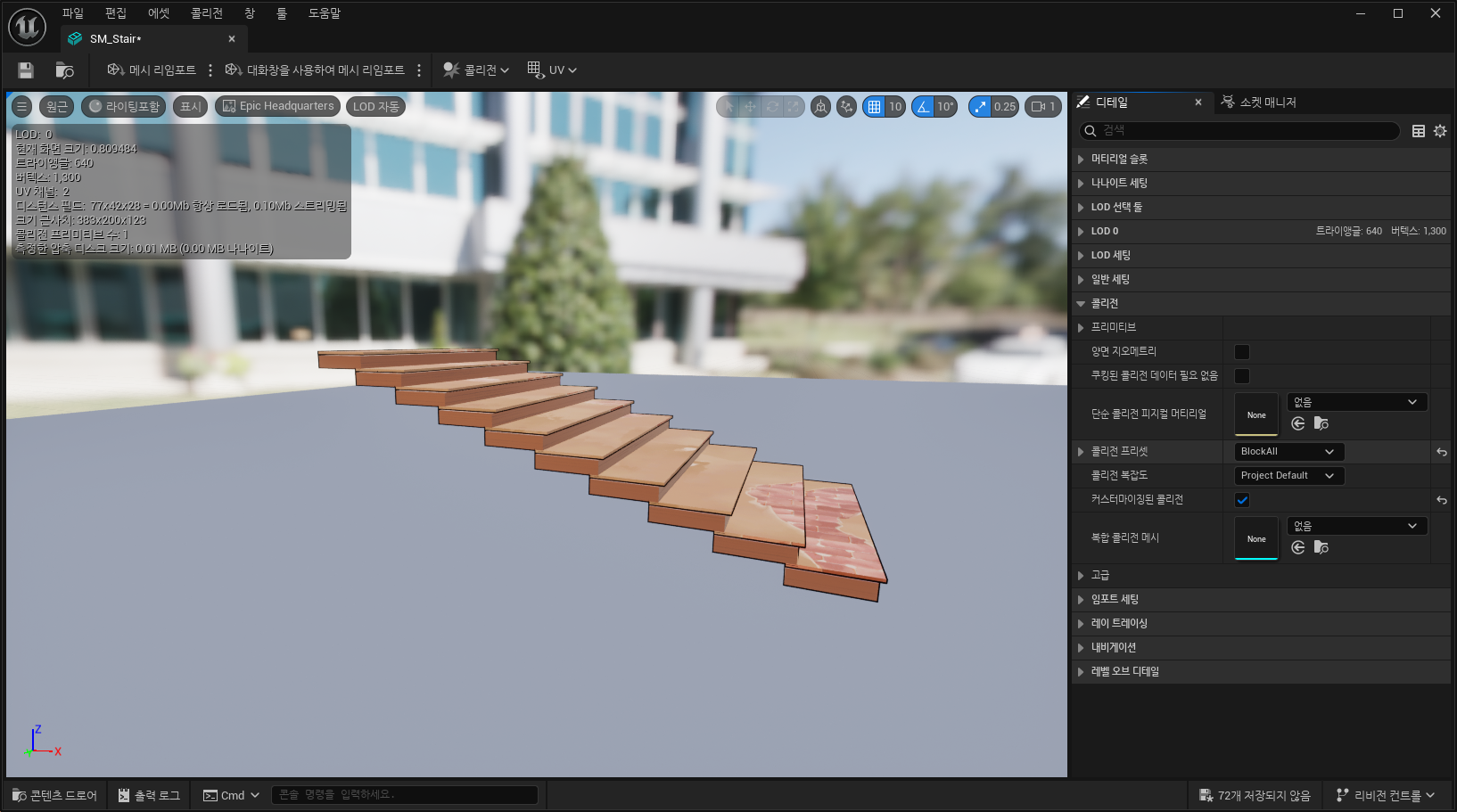Open the viewport hamburger options menu

(x=22, y=107)
